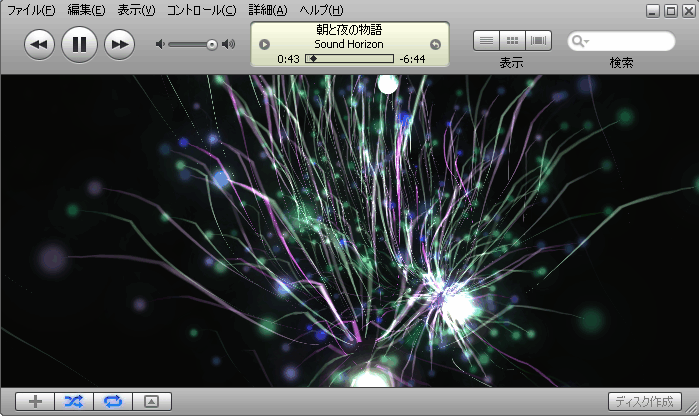This screenshot has width=699, height=416.
Task: Open the search magnifier dropdown
Action: click(x=580, y=41)
